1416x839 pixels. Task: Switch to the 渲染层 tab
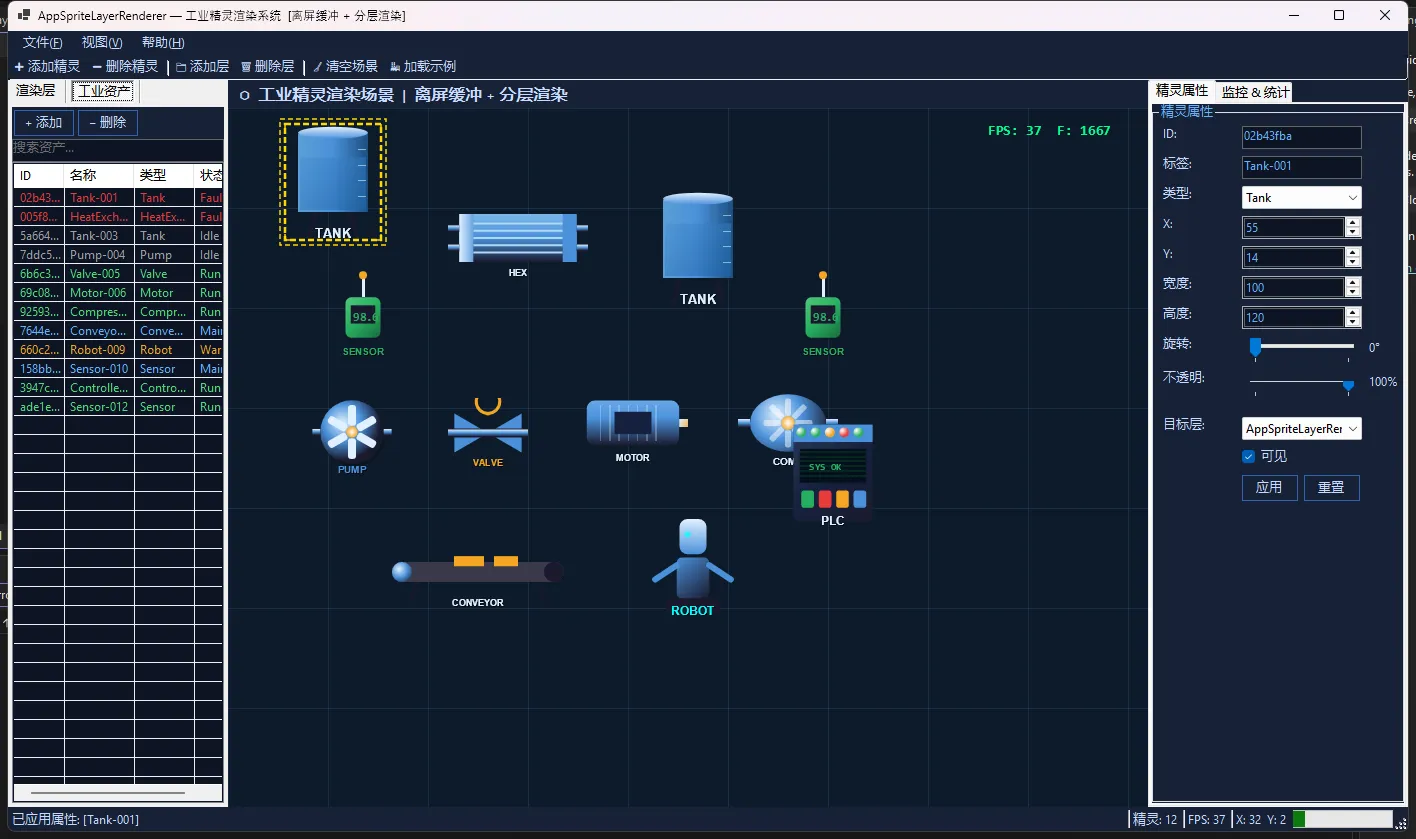coord(36,91)
